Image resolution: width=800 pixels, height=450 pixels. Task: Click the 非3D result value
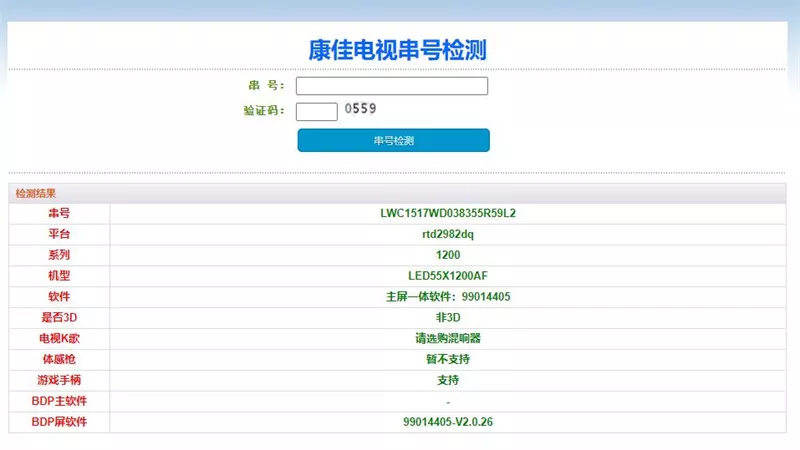tap(447, 317)
